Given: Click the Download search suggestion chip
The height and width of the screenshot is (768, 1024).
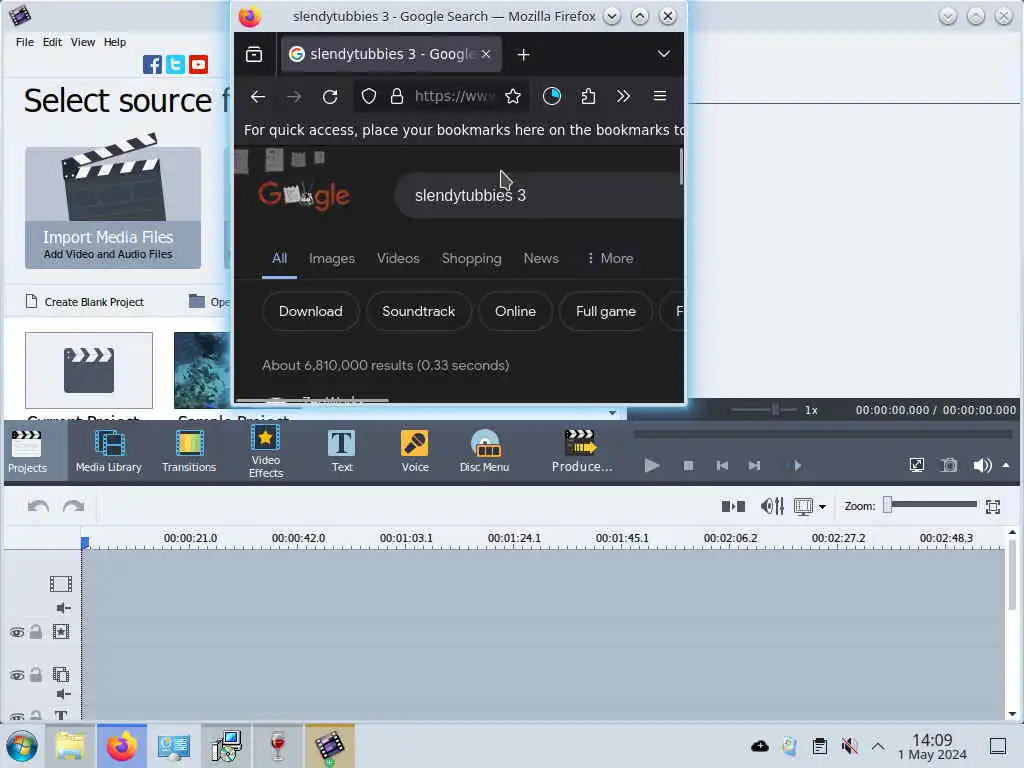Looking at the screenshot, I should pos(311,312).
